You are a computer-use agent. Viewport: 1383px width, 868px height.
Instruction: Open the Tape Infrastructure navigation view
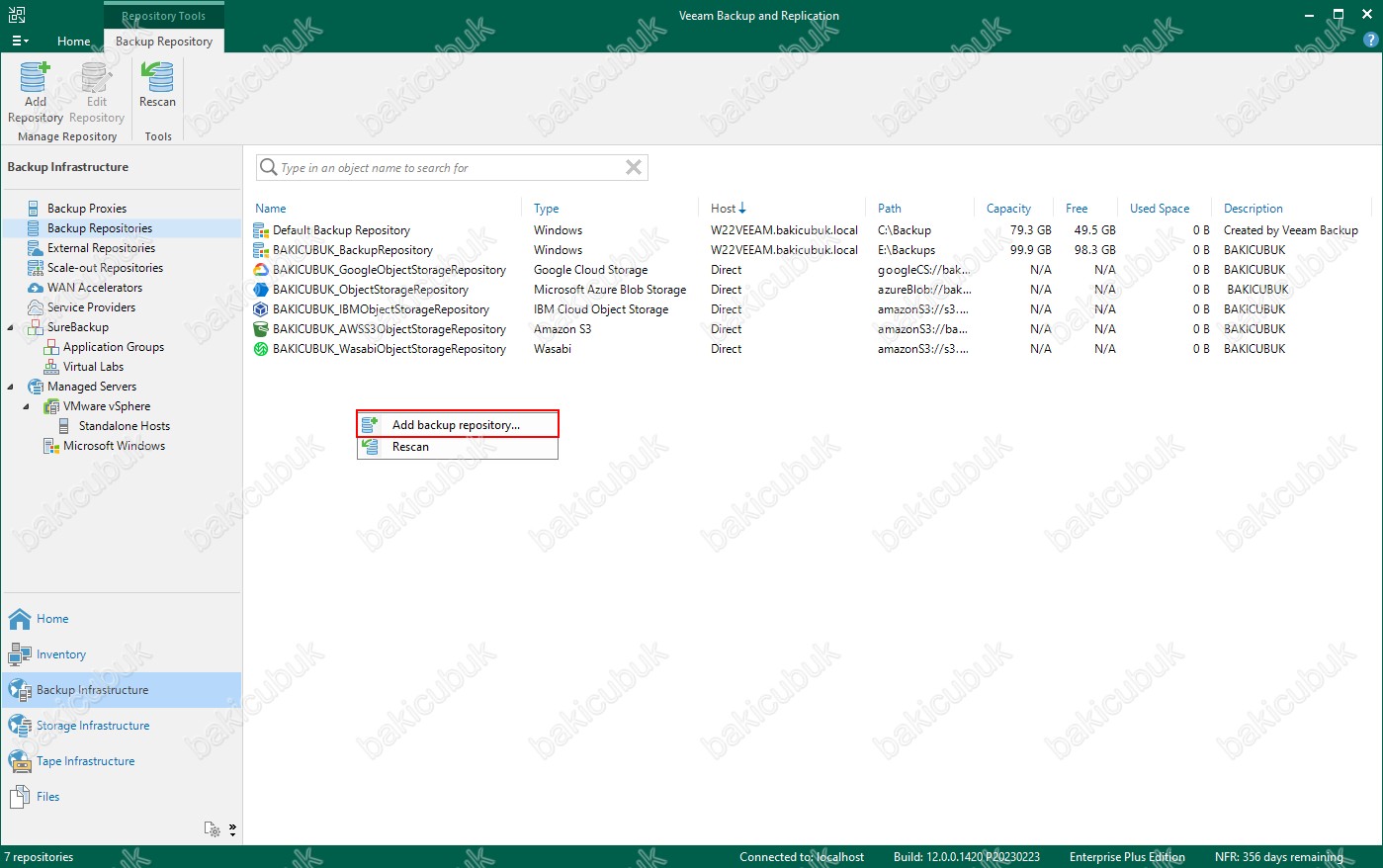click(121, 761)
